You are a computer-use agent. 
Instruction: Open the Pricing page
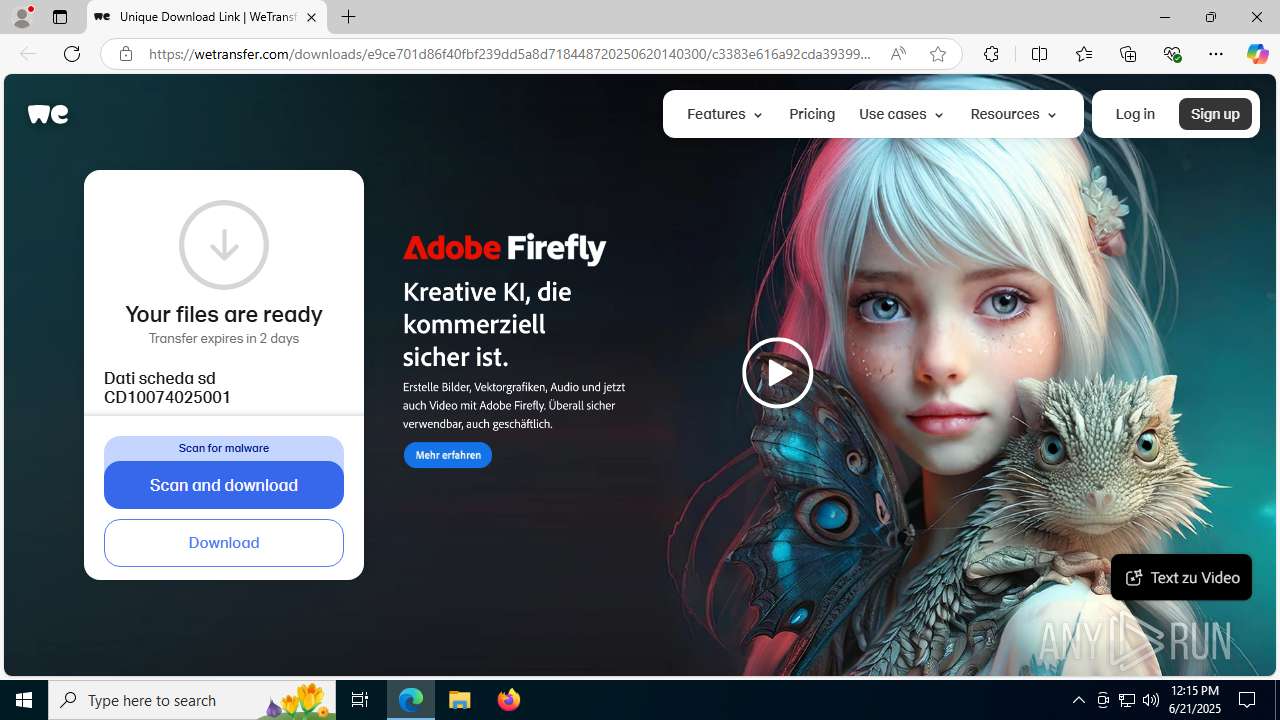812,114
